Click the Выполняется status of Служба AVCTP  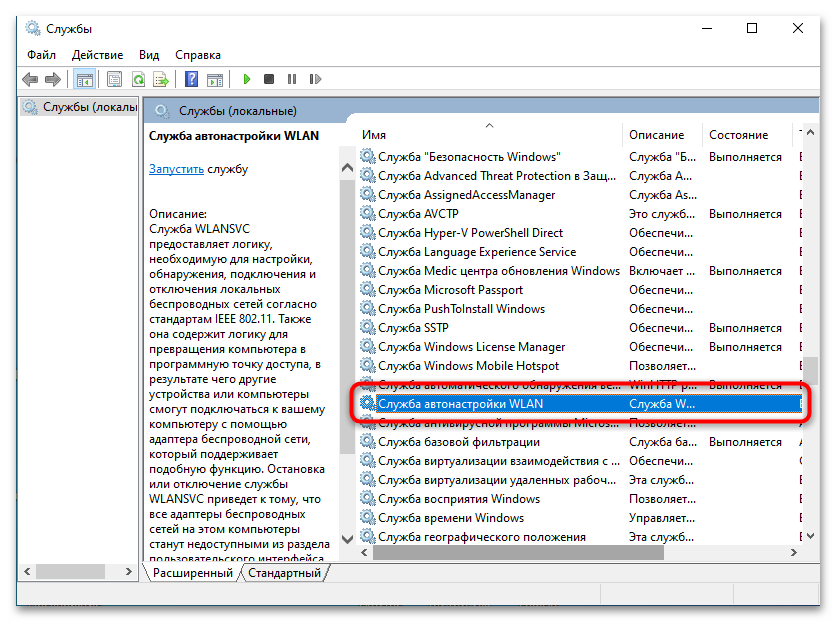[x=745, y=214]
